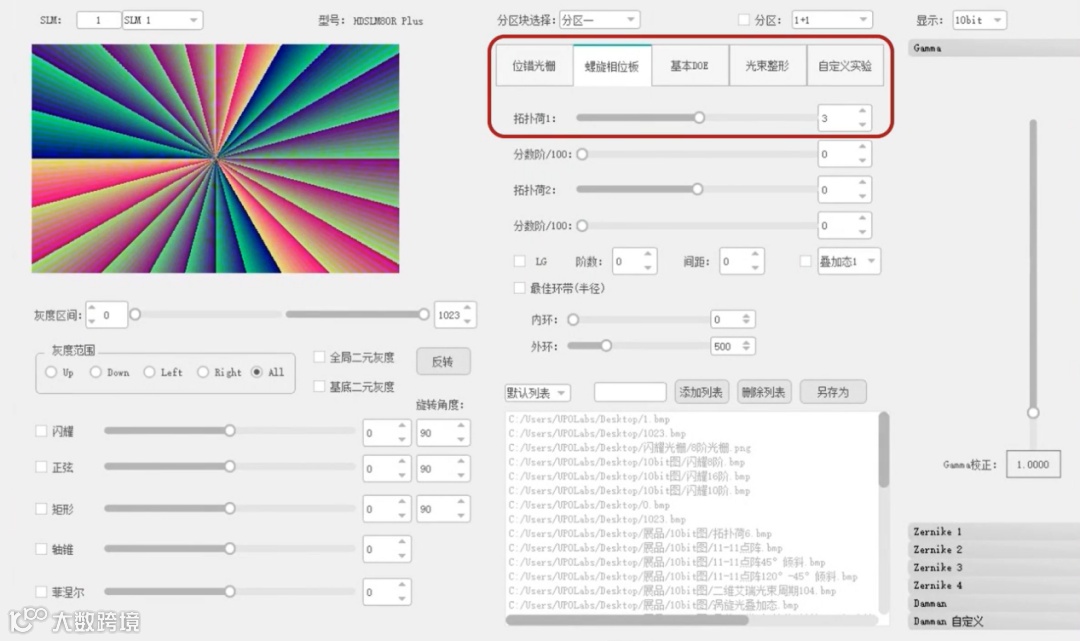Toggle the LG checkbox

coord(519,261)
